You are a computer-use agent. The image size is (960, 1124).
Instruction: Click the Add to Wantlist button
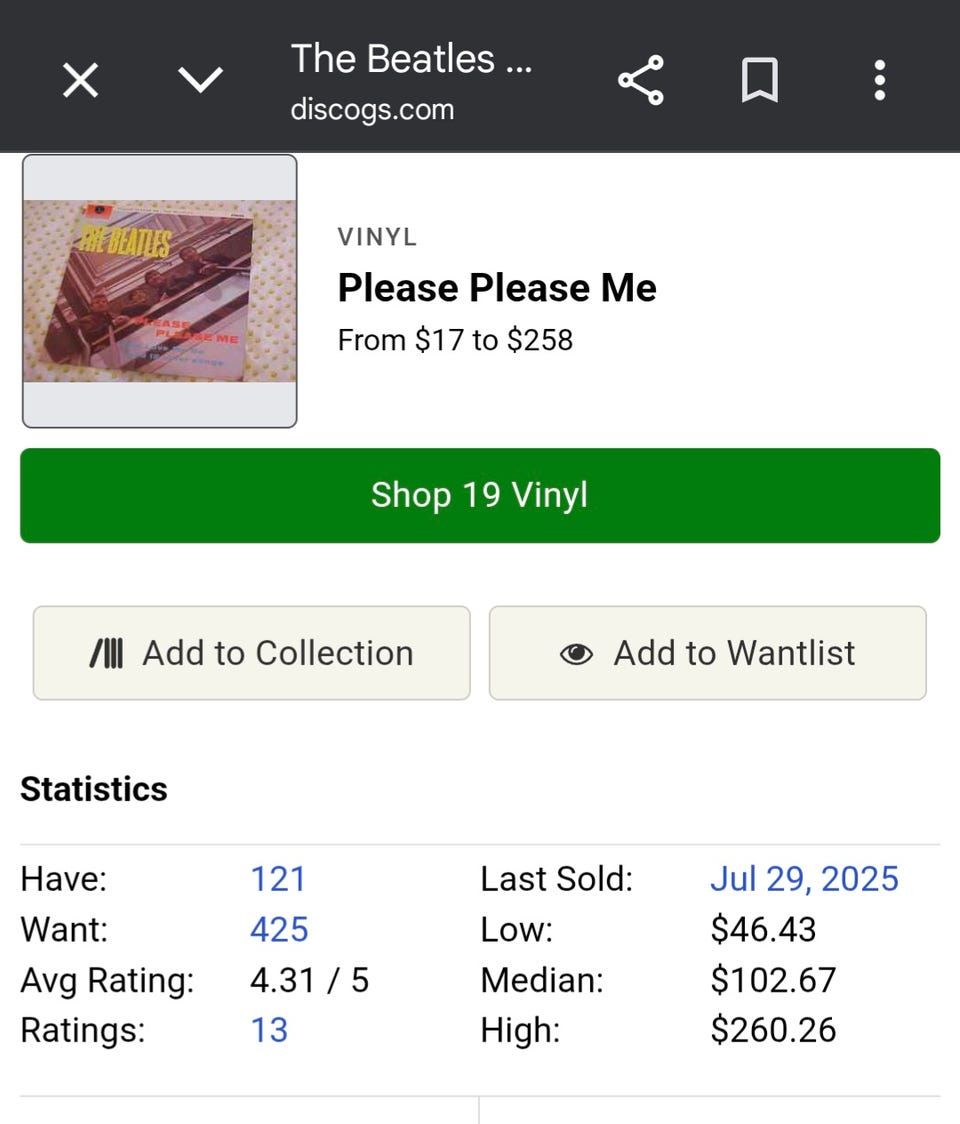[707, 653]
